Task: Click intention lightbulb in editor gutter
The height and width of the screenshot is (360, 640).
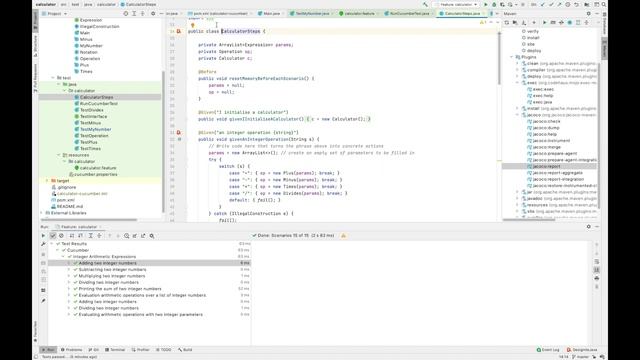Action: pyautogui.click(x=193, y=25)
